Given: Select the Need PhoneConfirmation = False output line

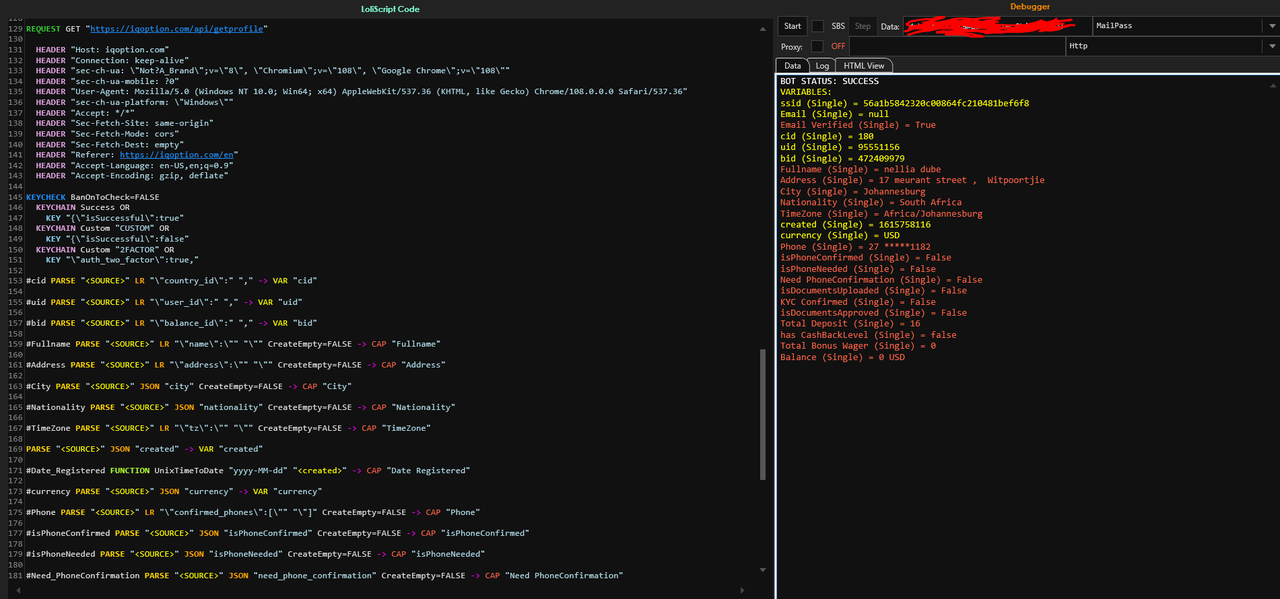Looking at the screenshot, I should [881, 280].
